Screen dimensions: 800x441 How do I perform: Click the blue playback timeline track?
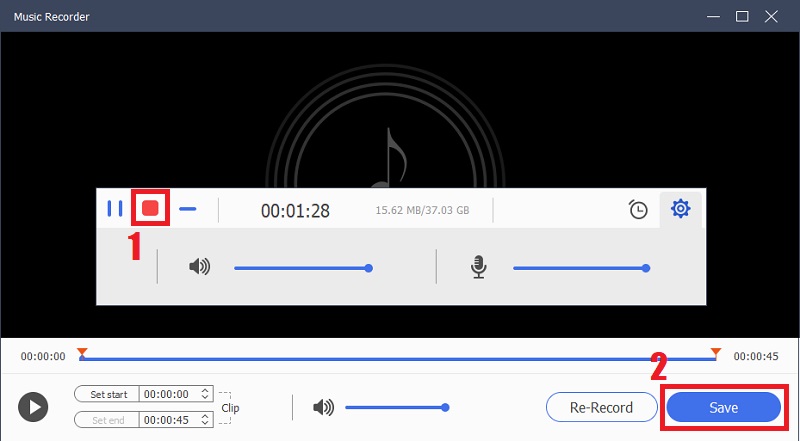tap(398, 359)
